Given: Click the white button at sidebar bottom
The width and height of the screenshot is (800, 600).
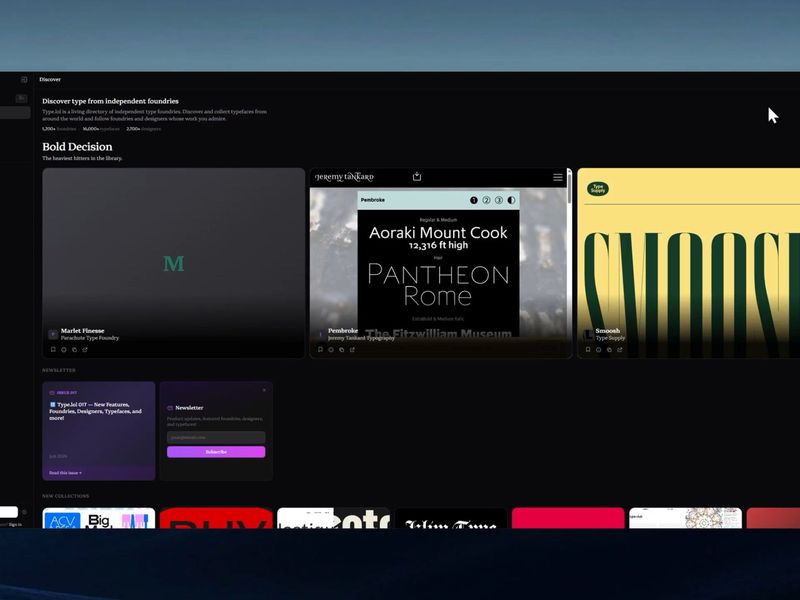Looking at the screenshot, I should 9,512.
